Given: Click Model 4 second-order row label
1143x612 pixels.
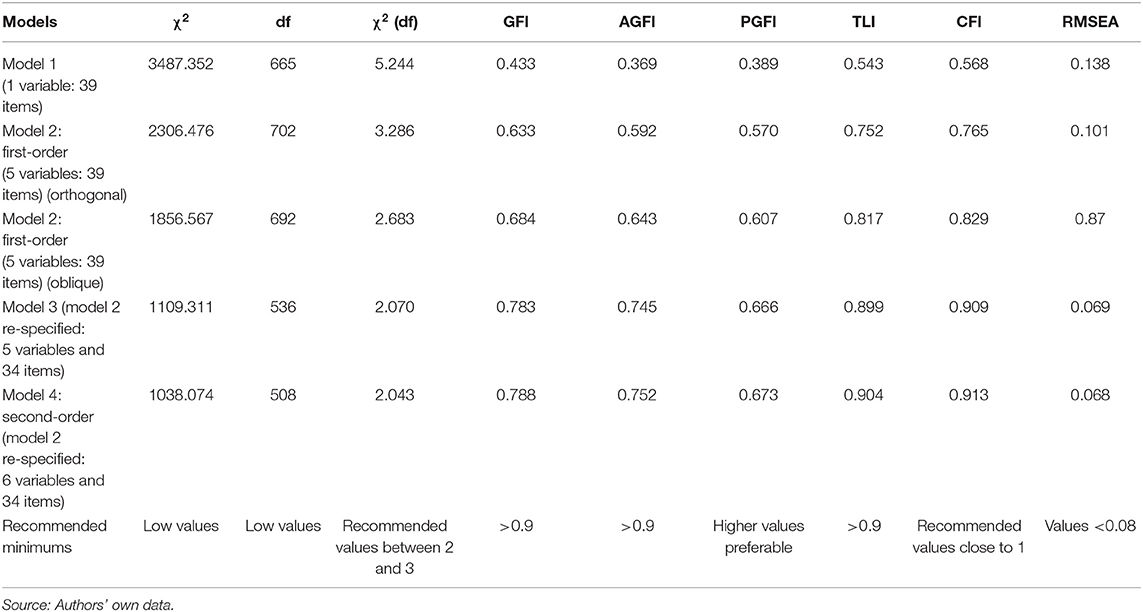Looking at the screenshot, I should (53, 448).
